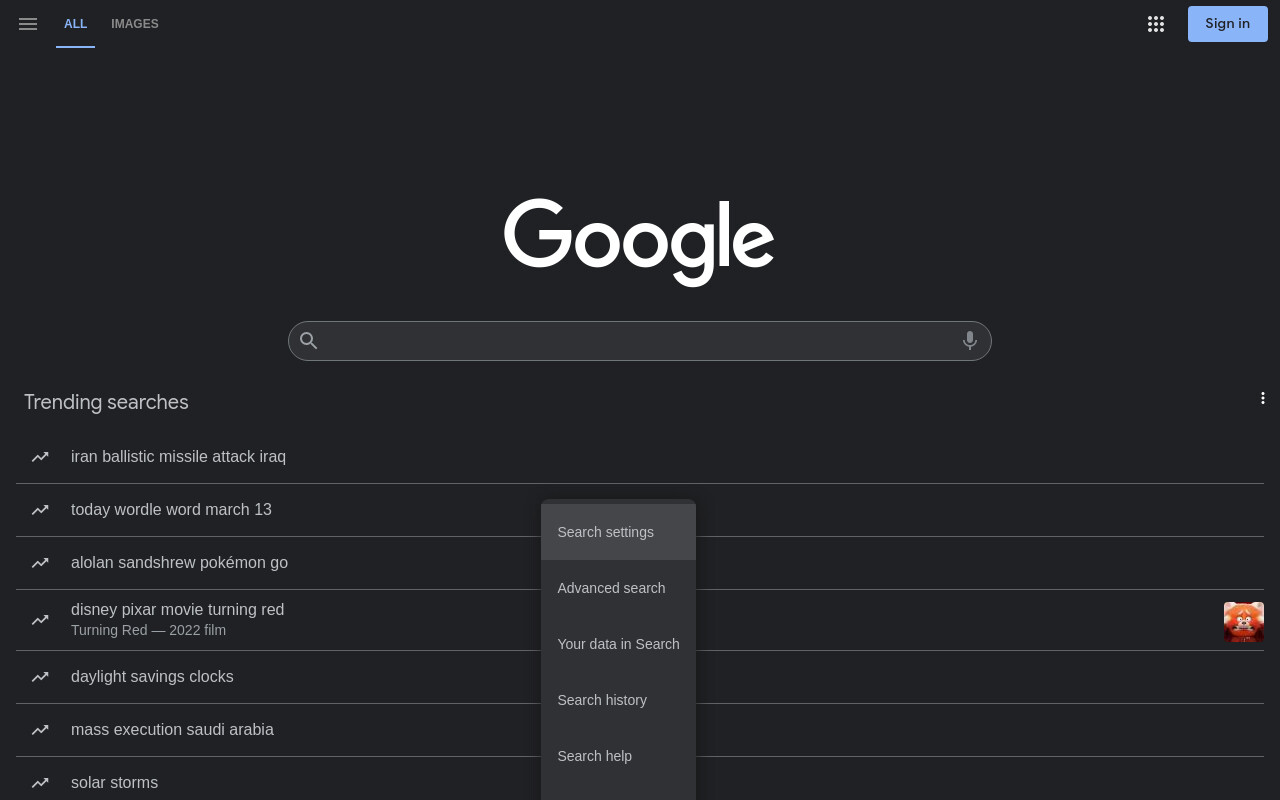Open Your data in Search
The height and width of the screenshot is (800, 1280).
tap(618, 644)
